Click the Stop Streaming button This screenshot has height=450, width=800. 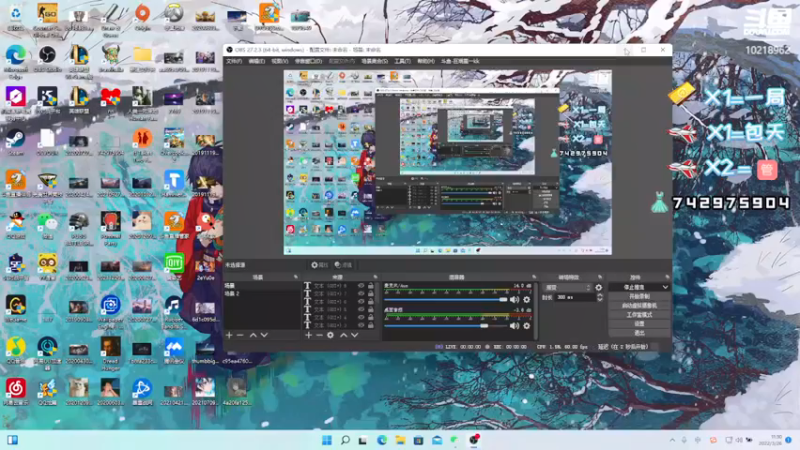coord(635,287)
